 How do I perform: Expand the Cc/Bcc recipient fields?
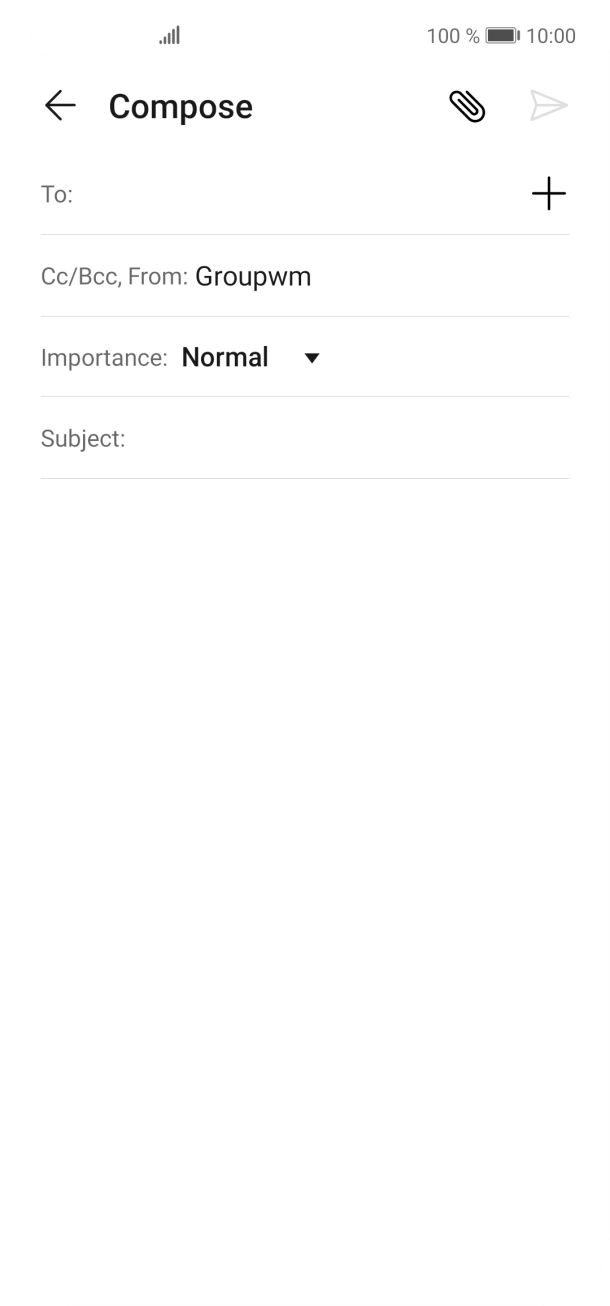[113, 276]
